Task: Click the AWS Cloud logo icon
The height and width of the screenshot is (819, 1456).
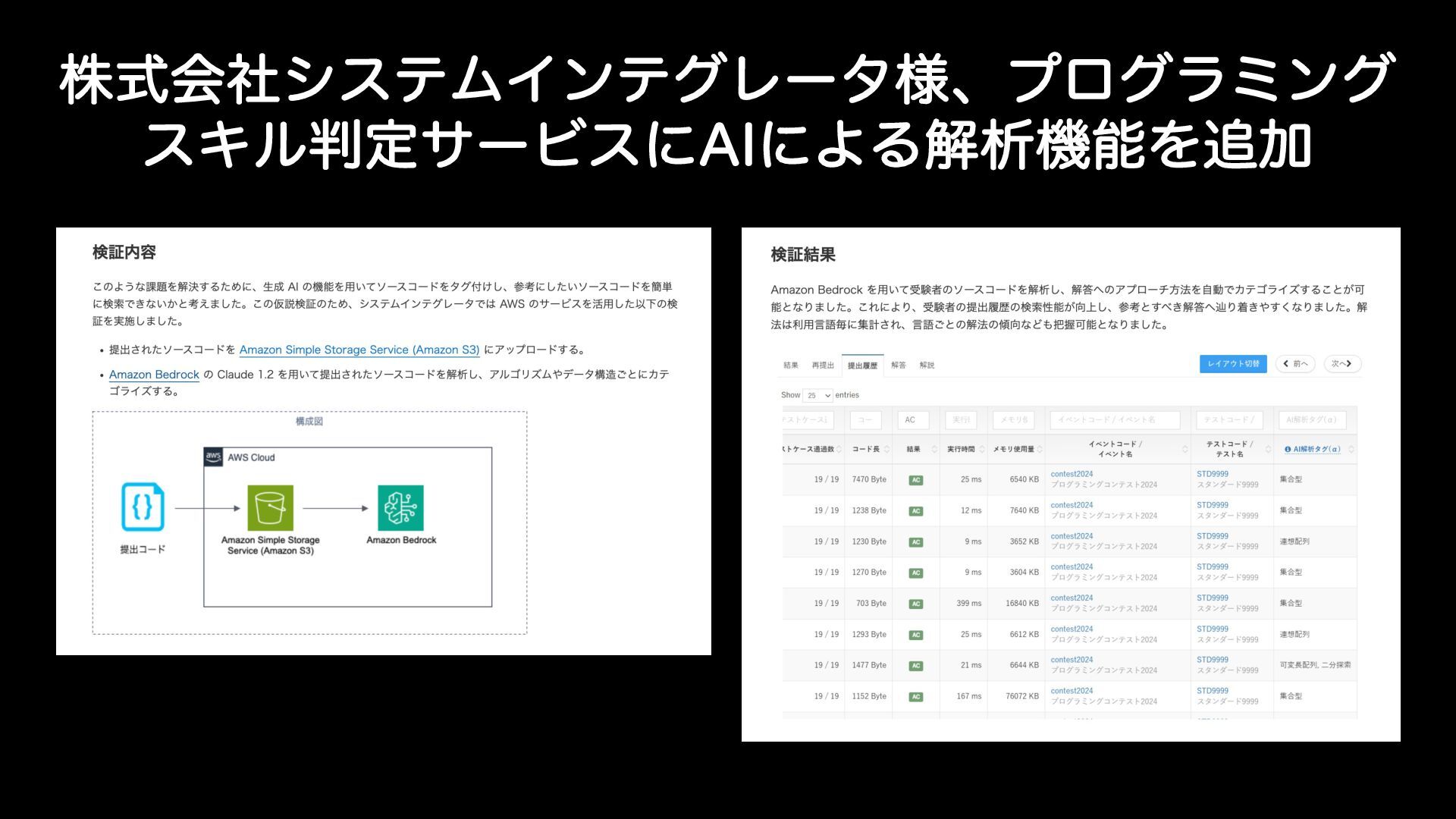Action: pyautogui.click(x=213, y=457)
